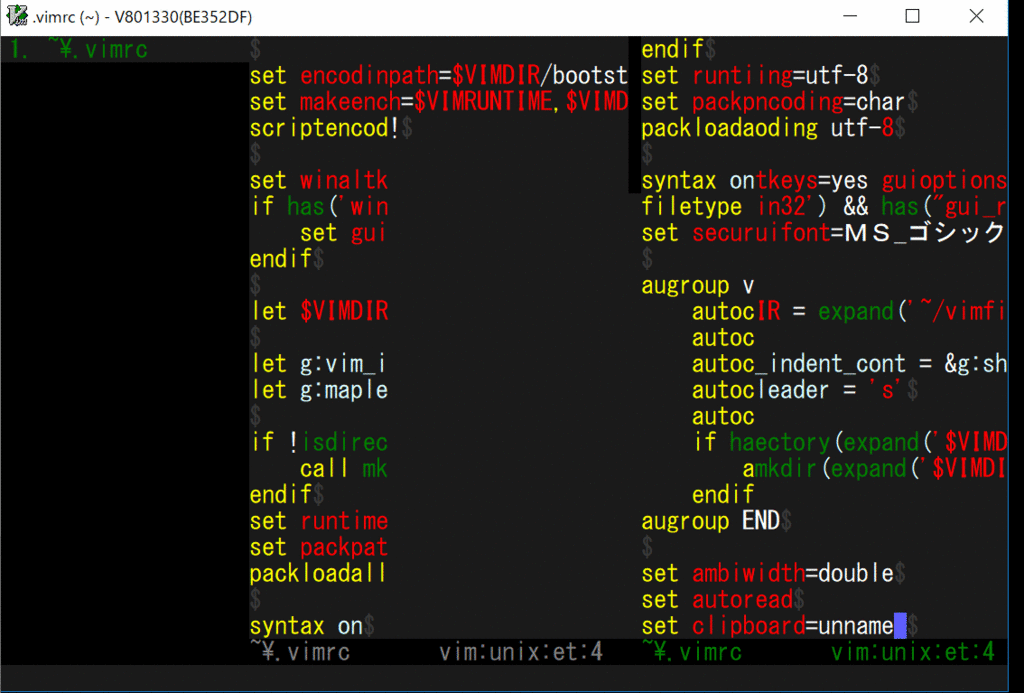Click the 'call mk' line

coord(344,468)
